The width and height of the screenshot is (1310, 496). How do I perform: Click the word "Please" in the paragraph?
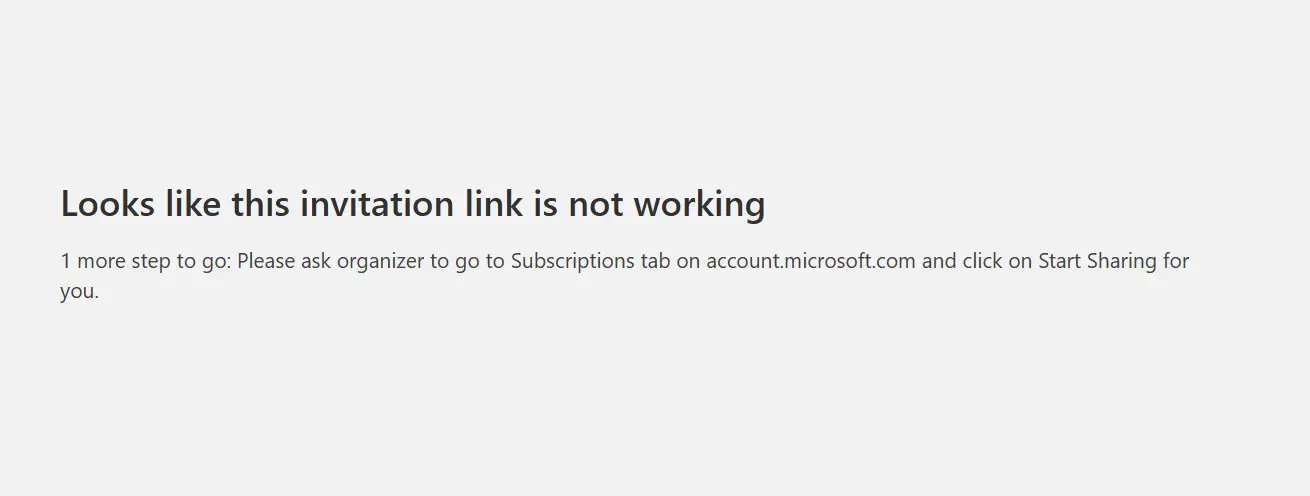(x=267, y=261)
